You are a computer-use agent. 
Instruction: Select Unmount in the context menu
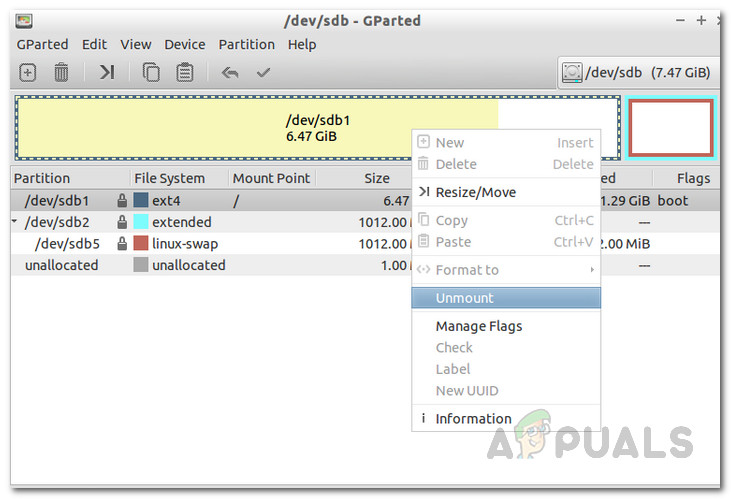506,298
